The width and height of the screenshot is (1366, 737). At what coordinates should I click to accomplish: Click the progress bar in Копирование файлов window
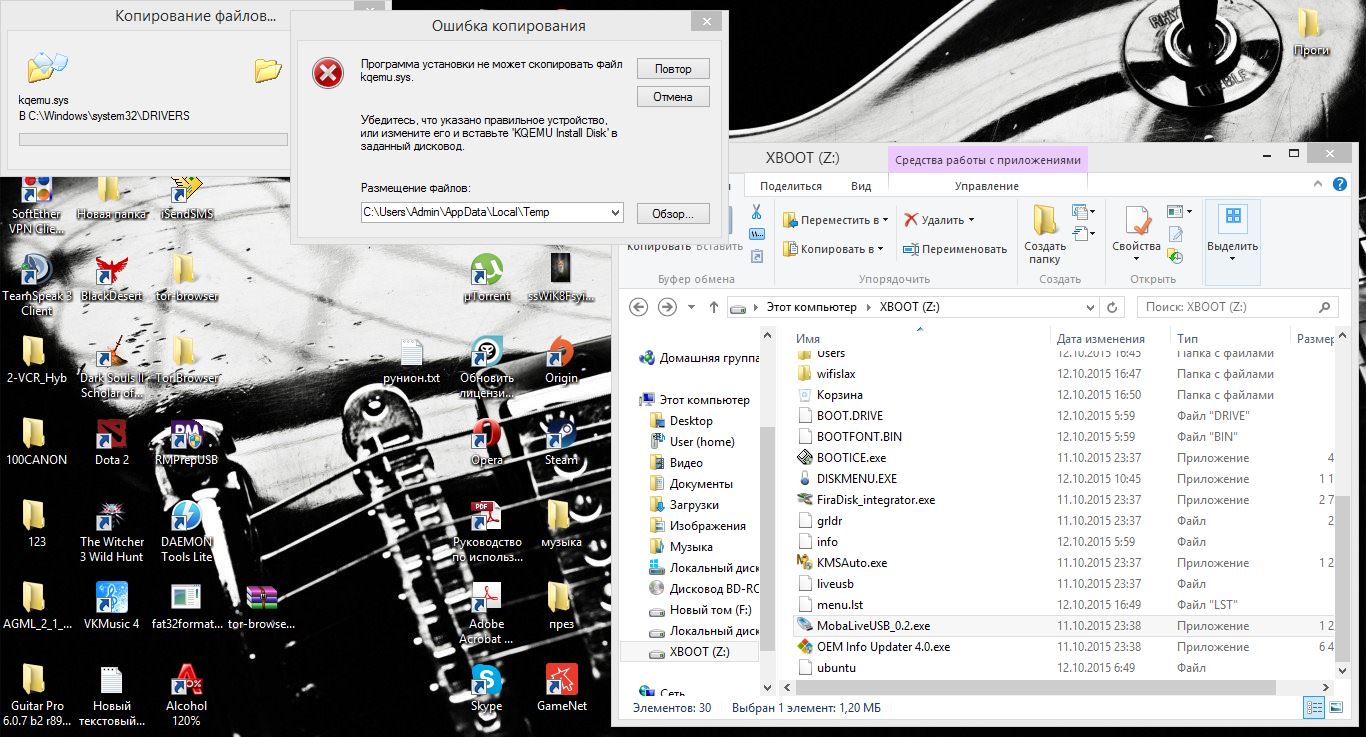click(x=153, y=140)
